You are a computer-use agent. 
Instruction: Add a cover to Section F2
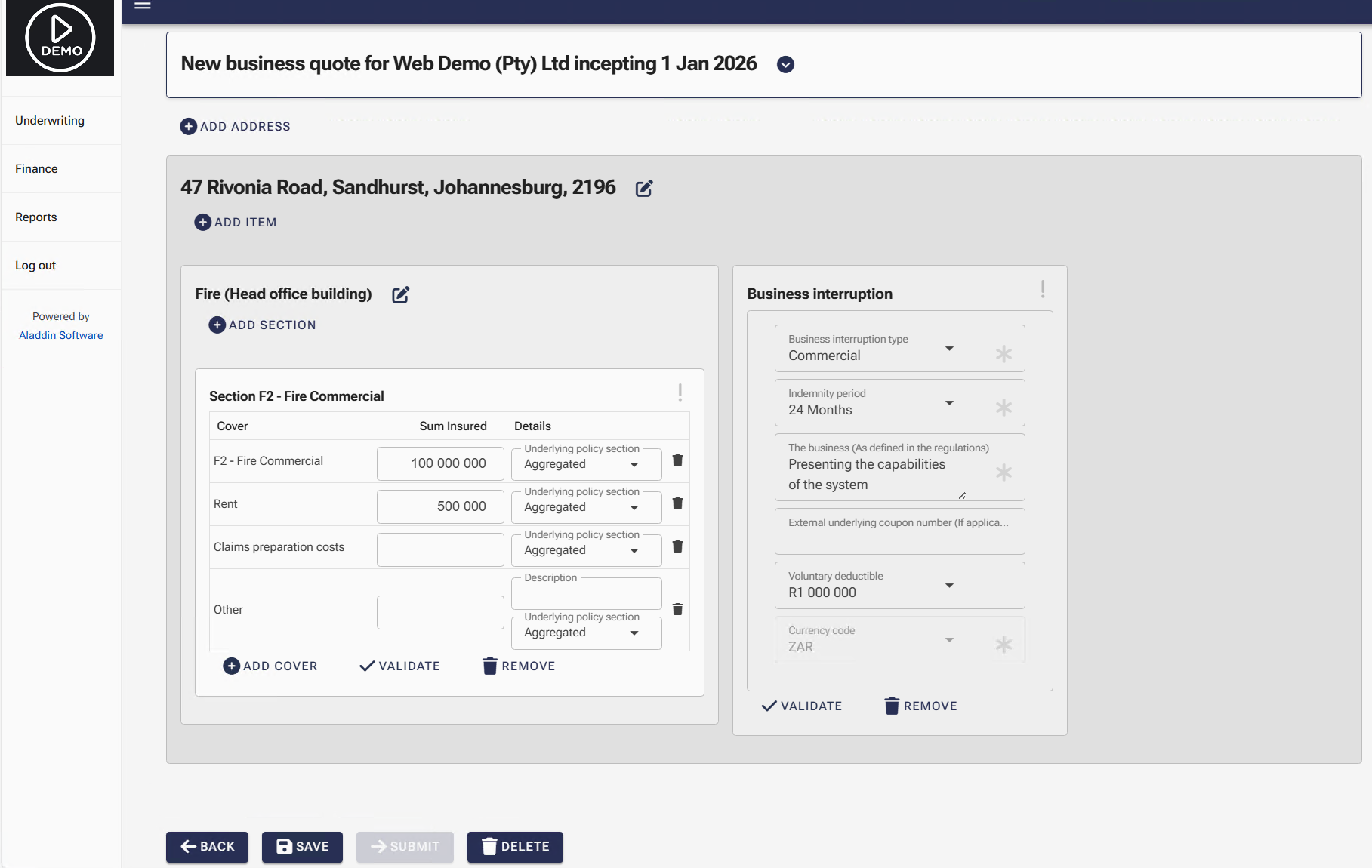(270, 666)
